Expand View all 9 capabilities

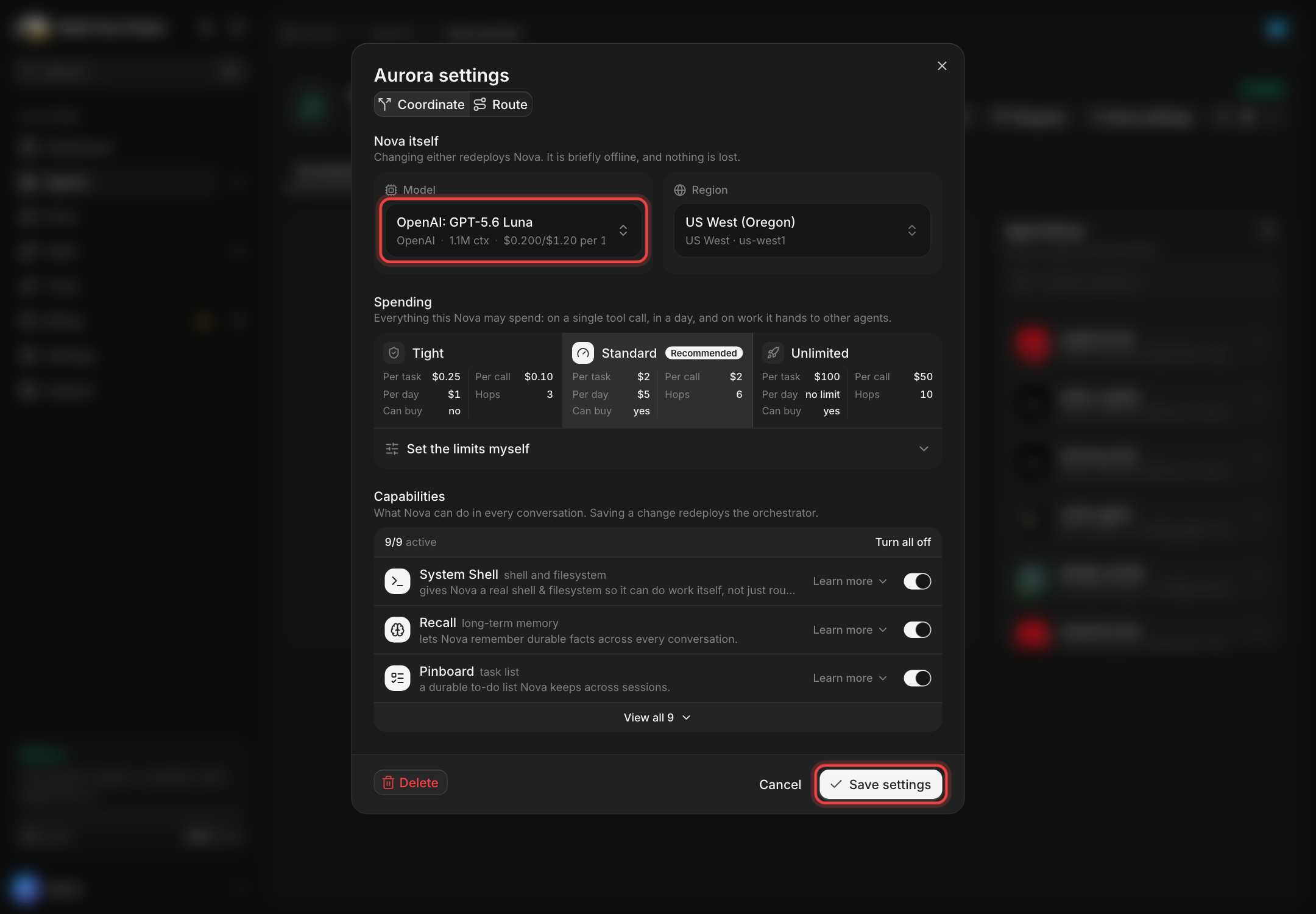point(658,718)
